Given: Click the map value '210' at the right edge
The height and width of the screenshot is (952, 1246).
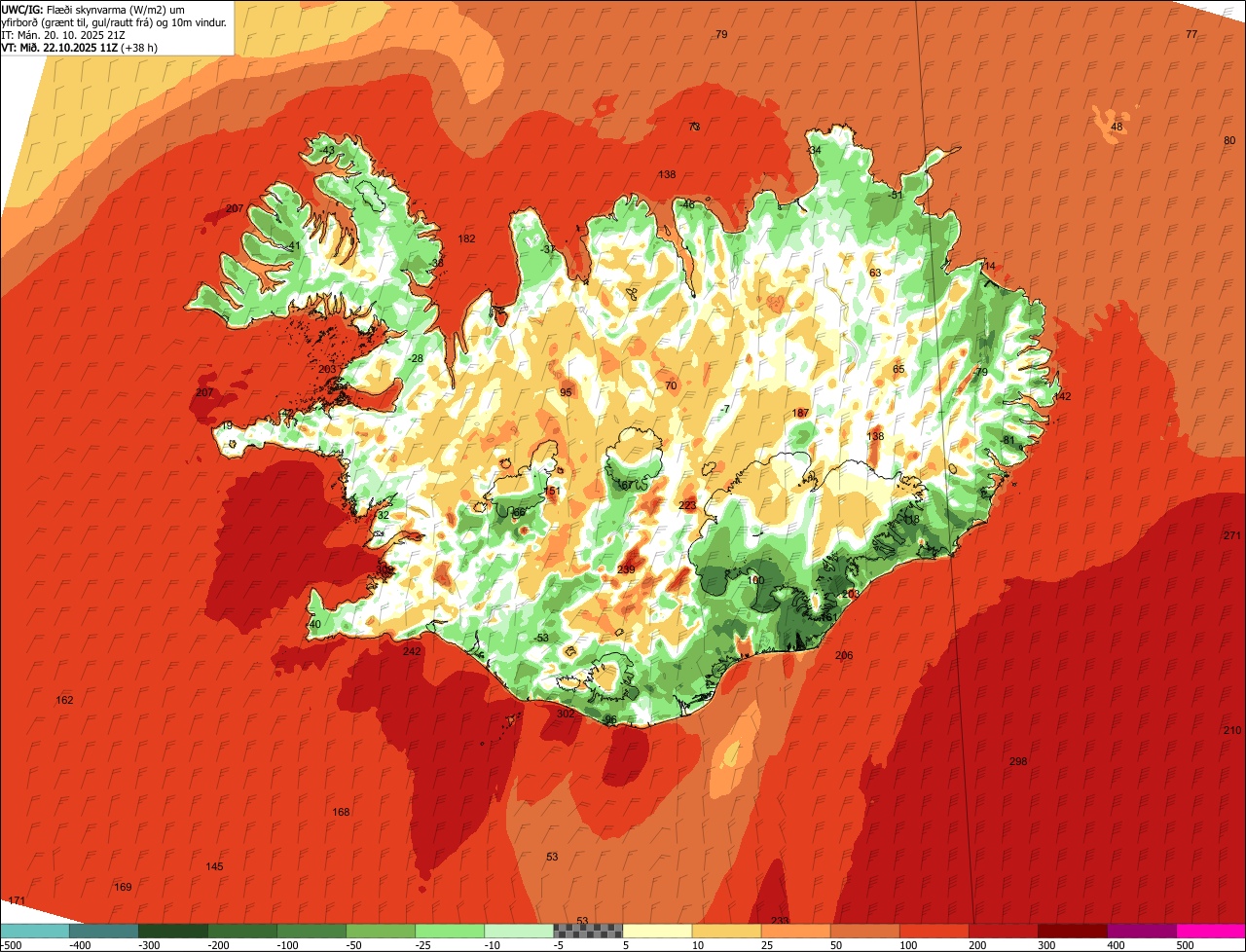Looking at the screenshot, I should [x=1232, y=730].
